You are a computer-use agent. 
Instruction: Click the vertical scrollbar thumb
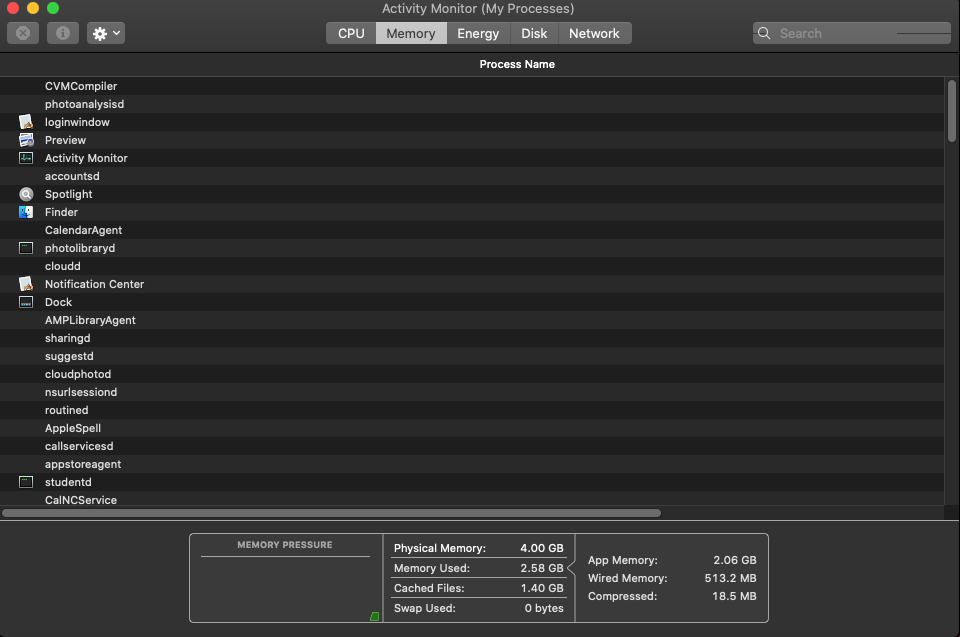tap(951, 111)
